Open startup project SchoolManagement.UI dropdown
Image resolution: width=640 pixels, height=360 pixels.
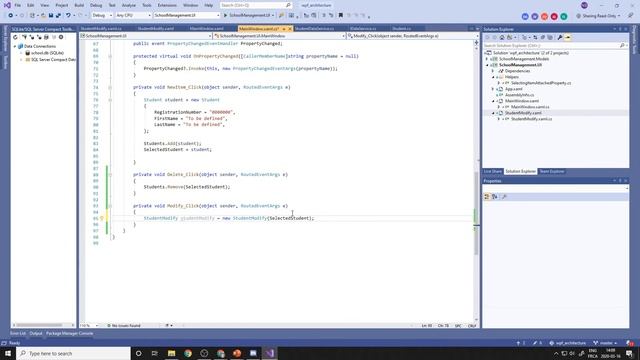point(187,16)
